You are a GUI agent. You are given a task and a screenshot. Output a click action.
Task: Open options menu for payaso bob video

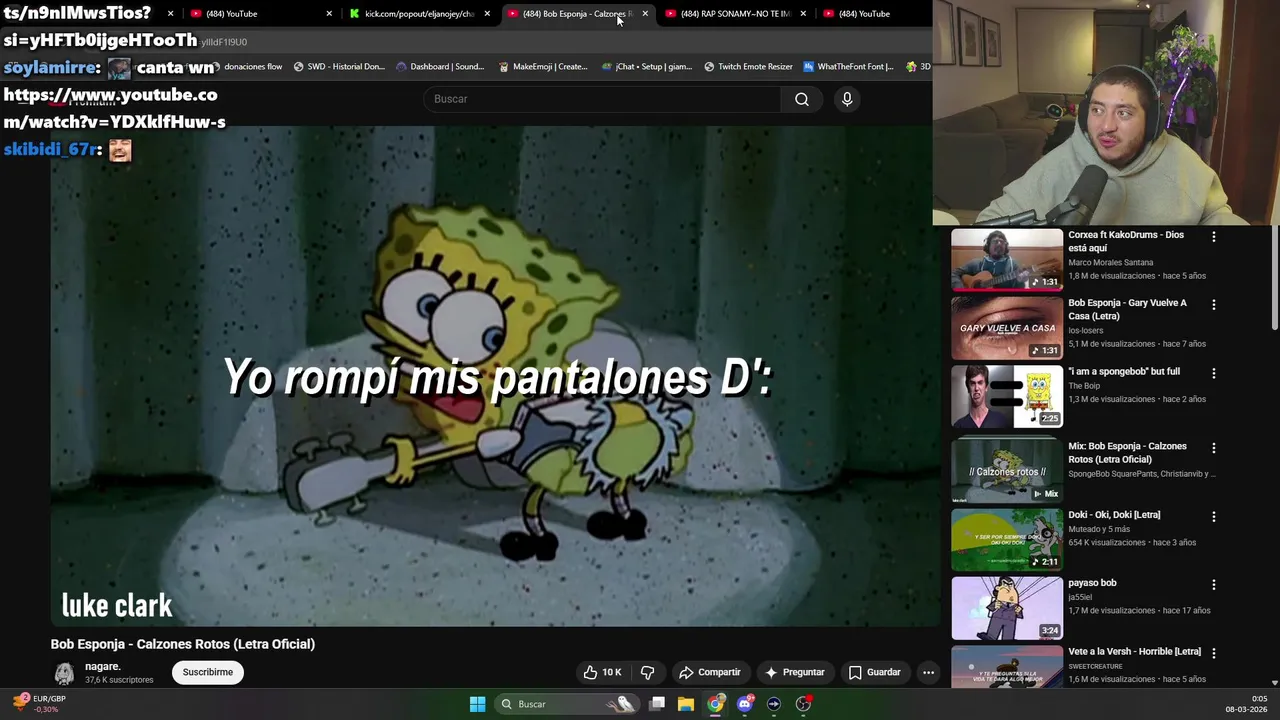click(1214, 585)
